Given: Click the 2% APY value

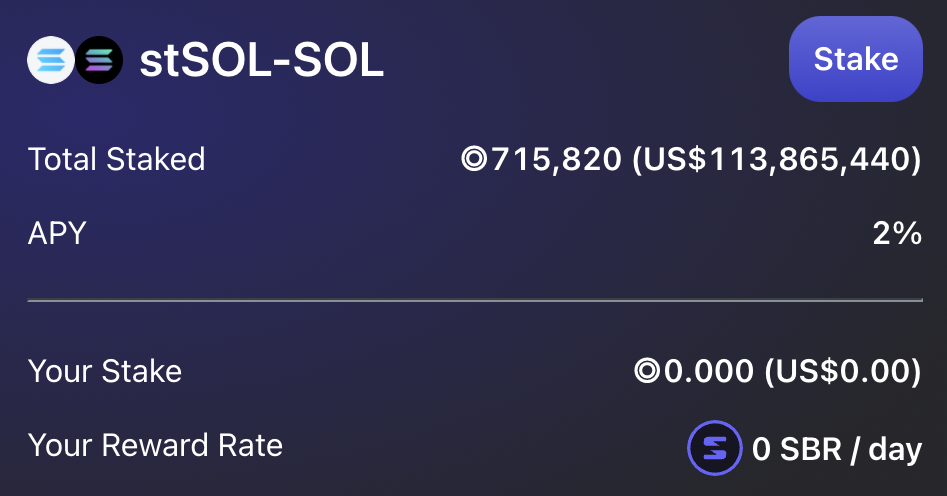Looking at the screenshot, I should pos(896,234).
